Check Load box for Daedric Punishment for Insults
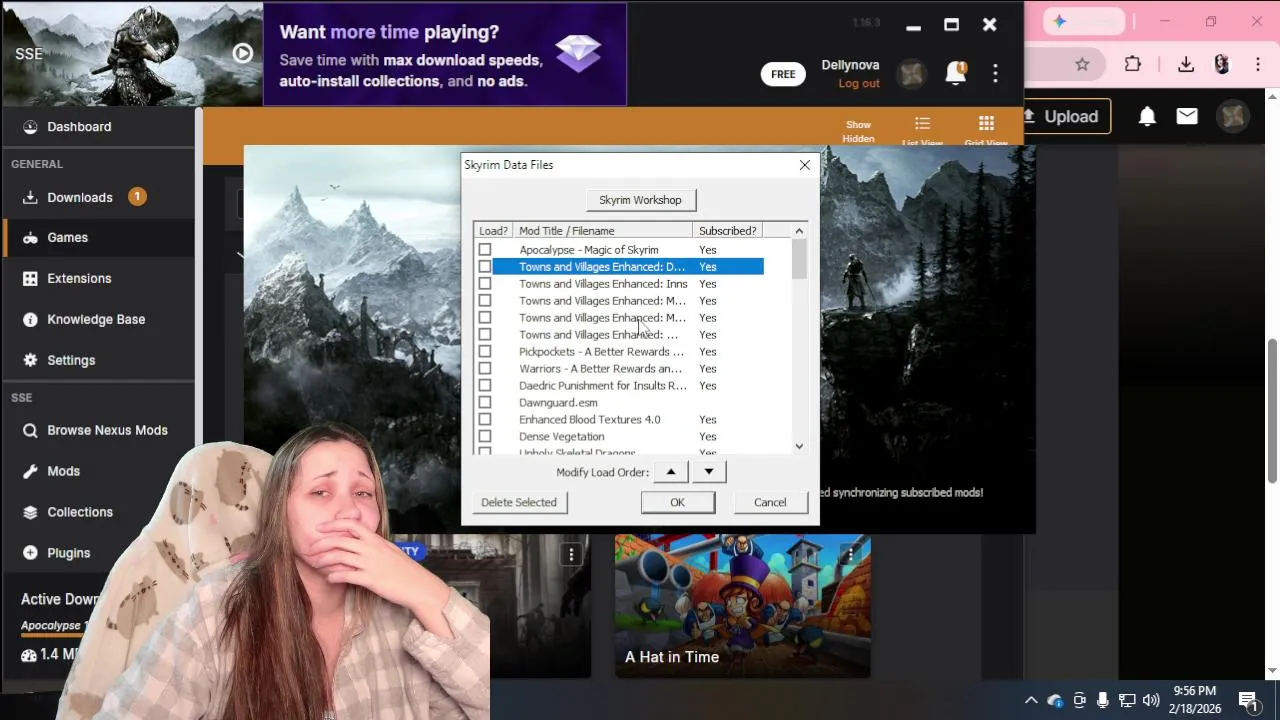Image resolution: width=1280 pixels, height=720 pixels. tap(485, 386)
